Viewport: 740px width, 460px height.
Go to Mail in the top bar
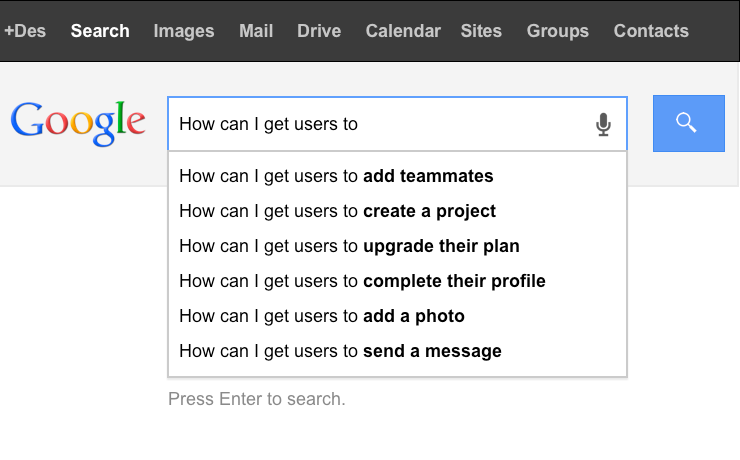(256, 31)
